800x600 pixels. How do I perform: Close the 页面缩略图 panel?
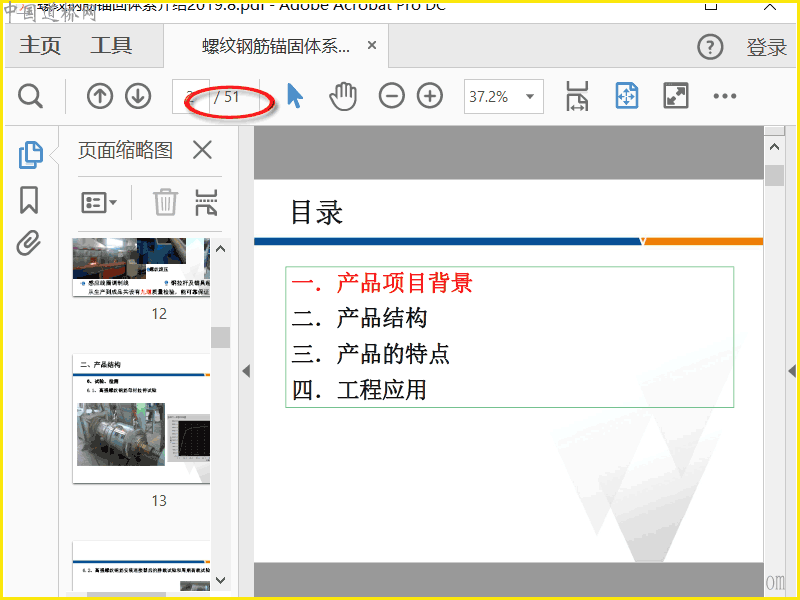point(202,151)
